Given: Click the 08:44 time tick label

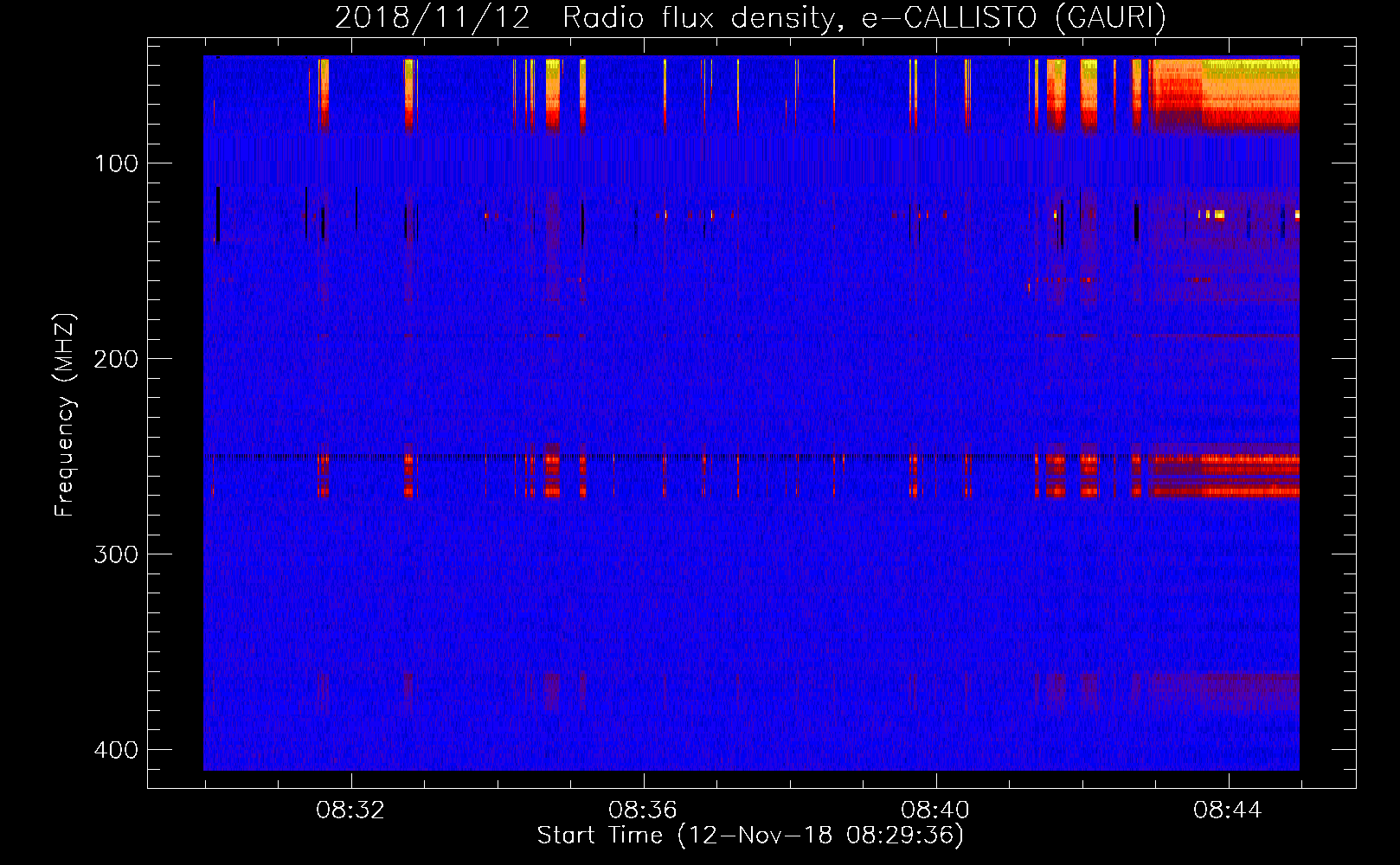Looking at the screenshot, I should point(1228,811).
